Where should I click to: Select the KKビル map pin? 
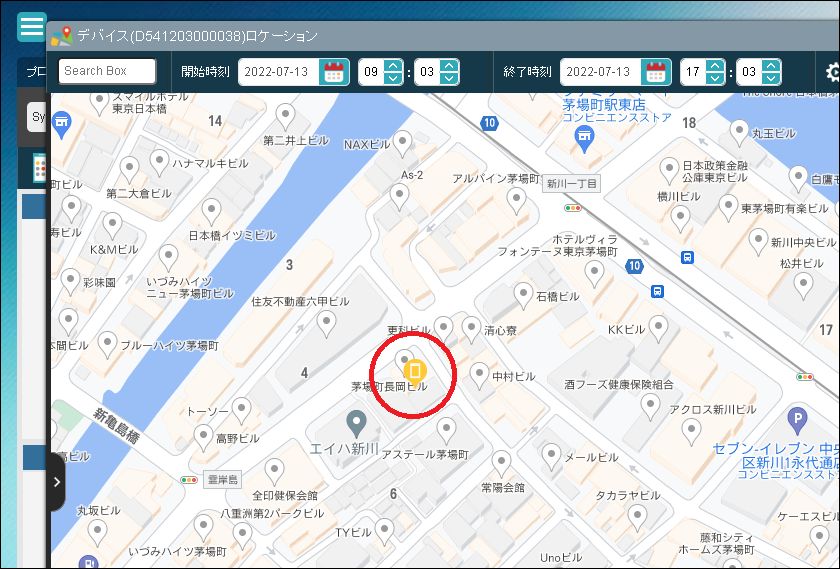tap(658, 327)
